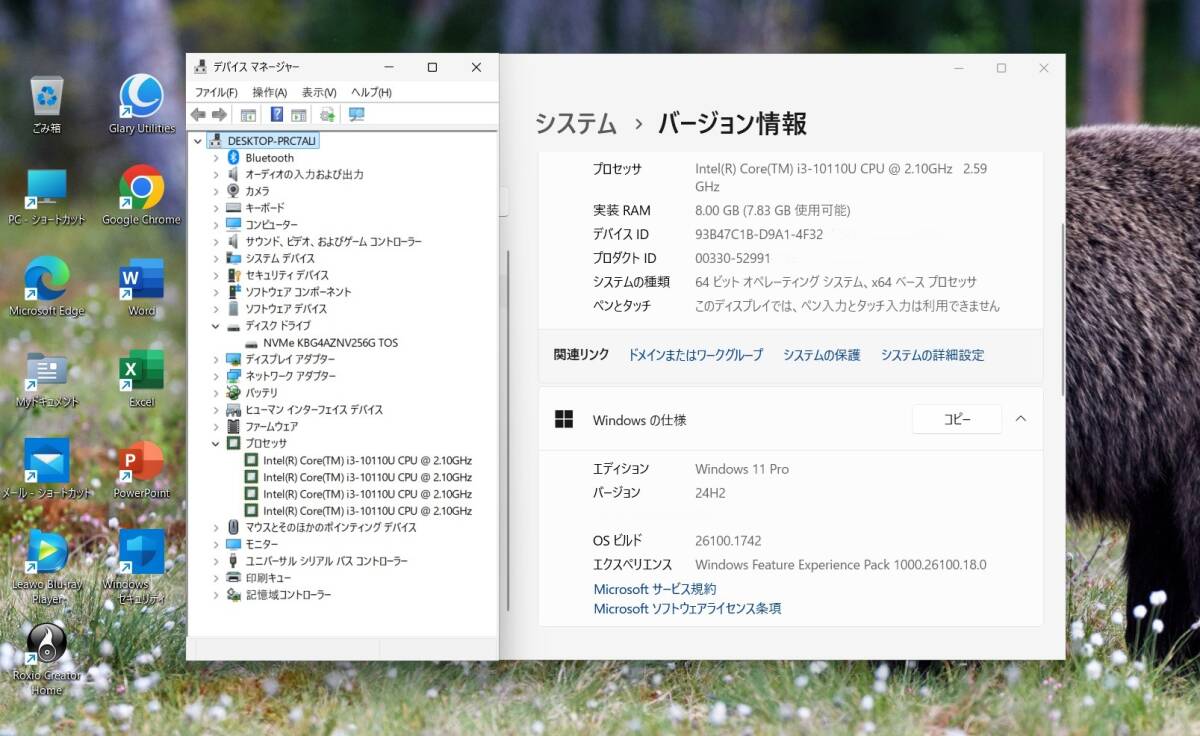Click the scan for hardware changes icon

pyautogui.click(x=357, y=115)
